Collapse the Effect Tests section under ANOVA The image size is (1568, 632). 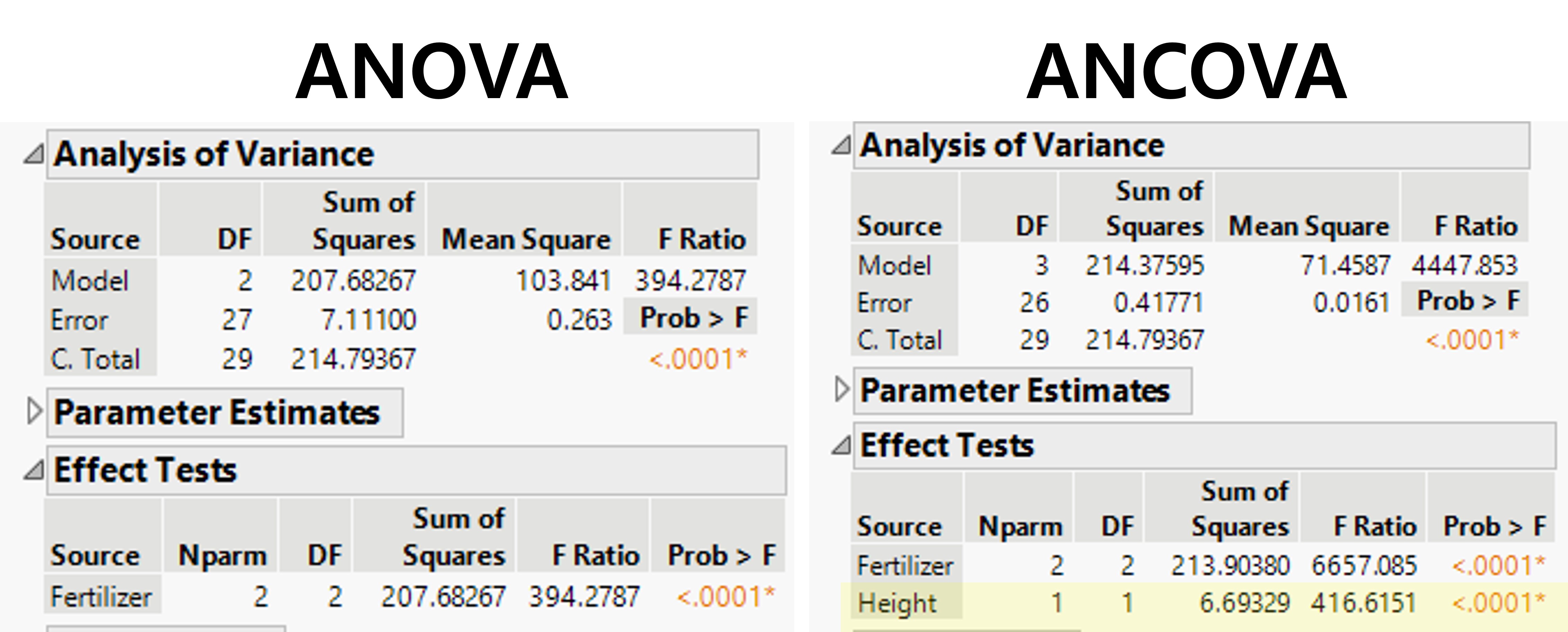click(34, 470)
